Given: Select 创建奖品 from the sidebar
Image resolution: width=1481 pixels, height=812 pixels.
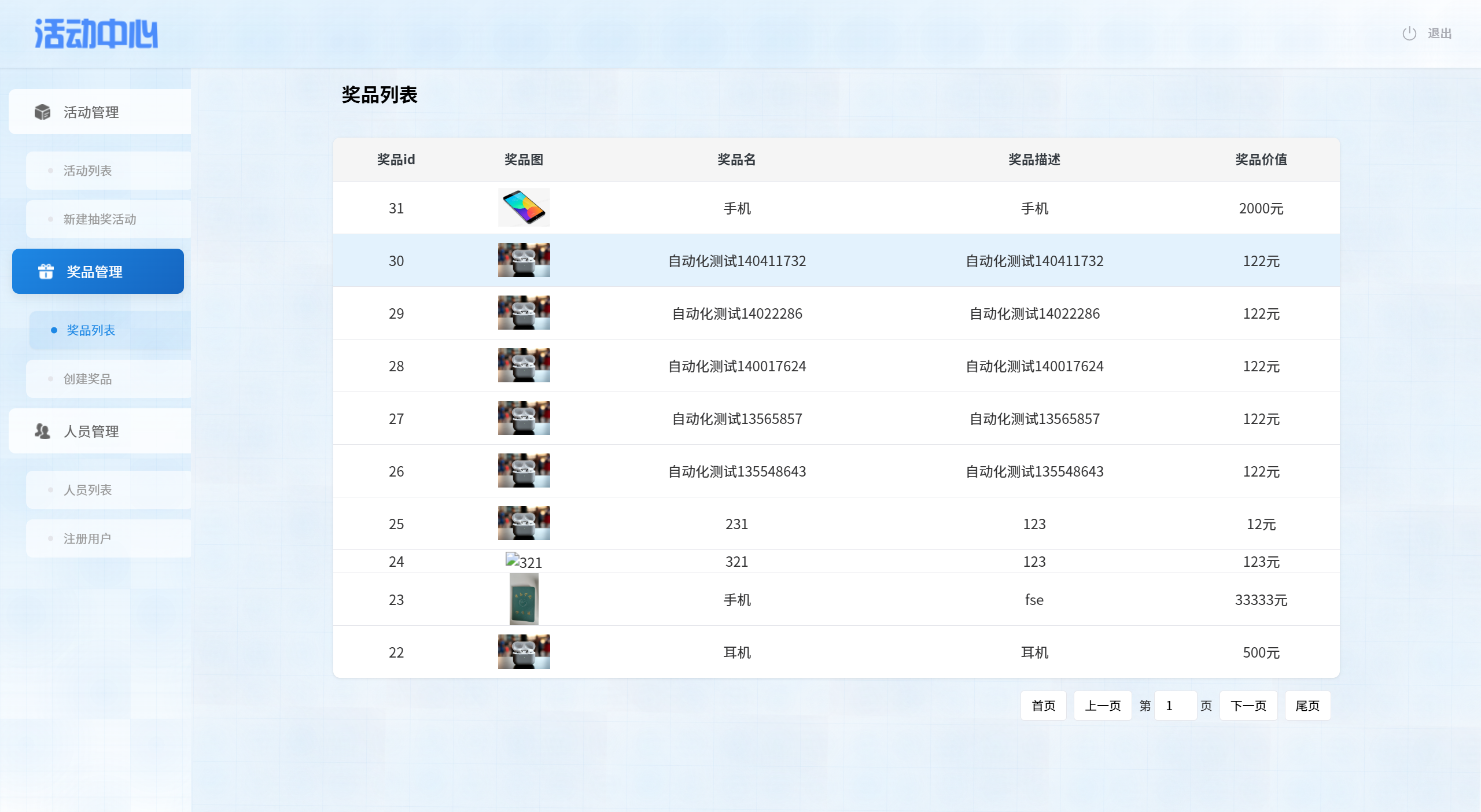Looking at the screenshot, I should tap(88, 379).
